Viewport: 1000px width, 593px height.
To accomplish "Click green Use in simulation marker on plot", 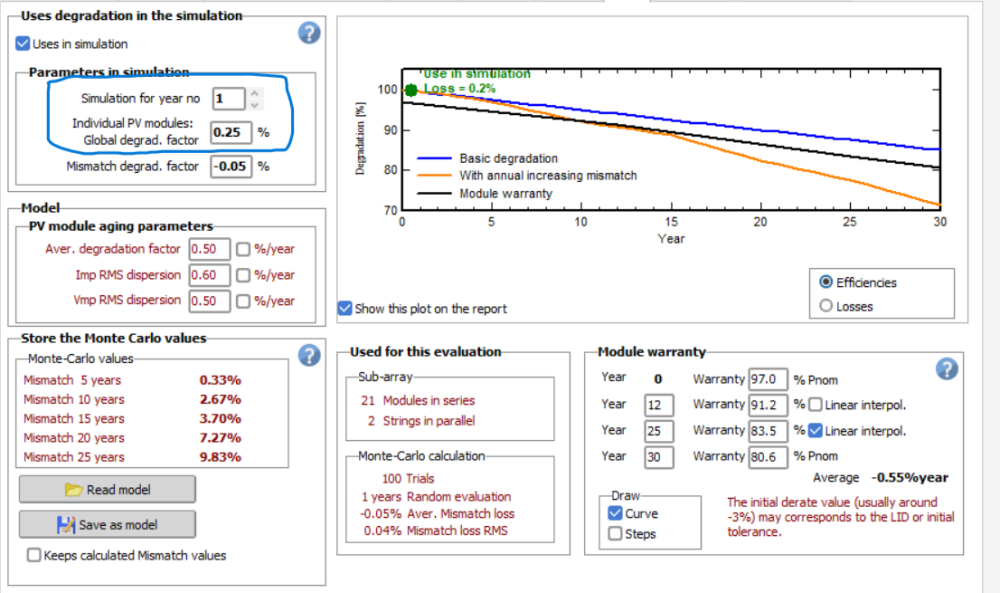I will pyautogui.click(x=410, y=90).
